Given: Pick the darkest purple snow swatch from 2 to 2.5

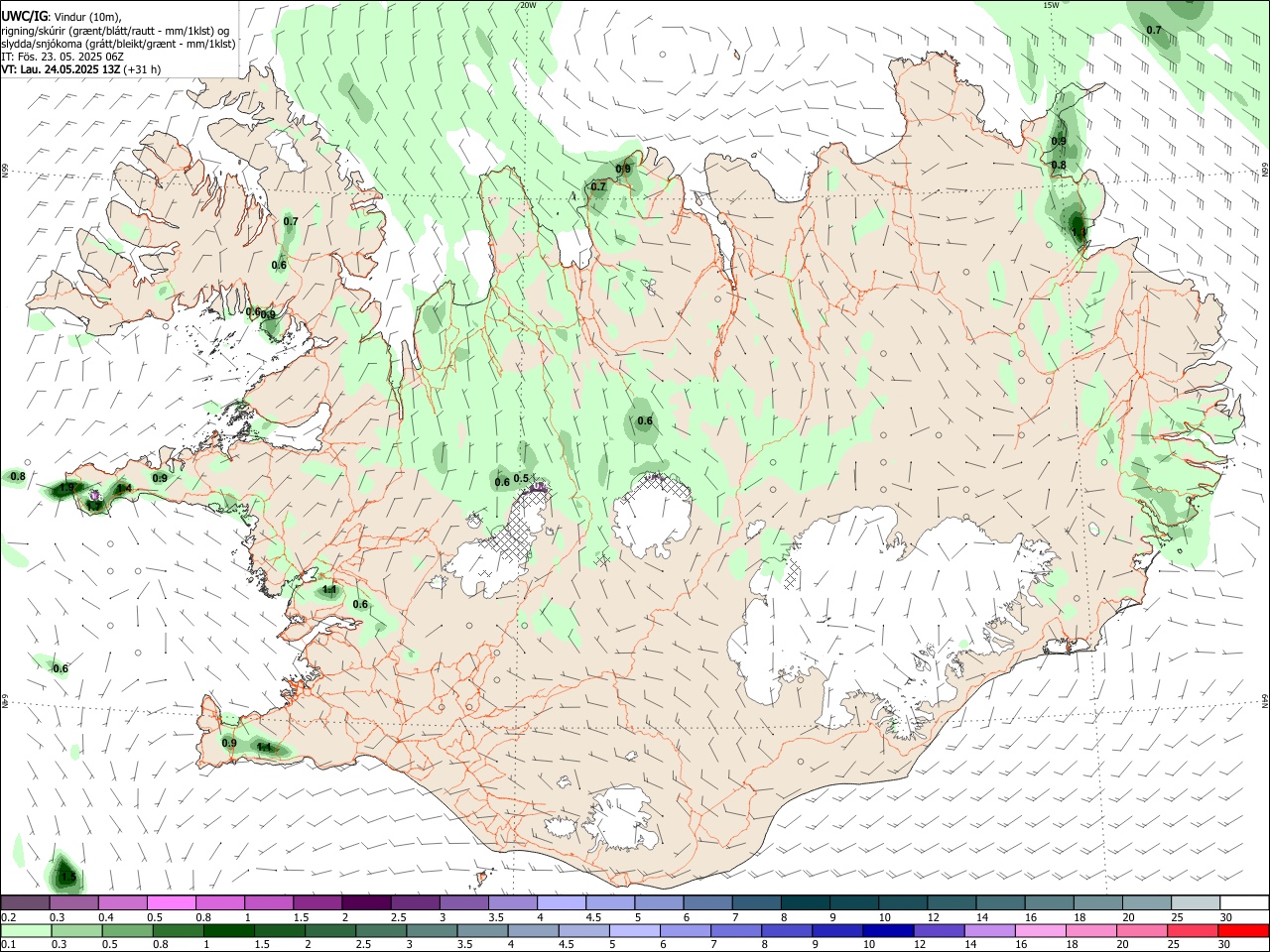Looking at the screenshot, I should (365, 902).
